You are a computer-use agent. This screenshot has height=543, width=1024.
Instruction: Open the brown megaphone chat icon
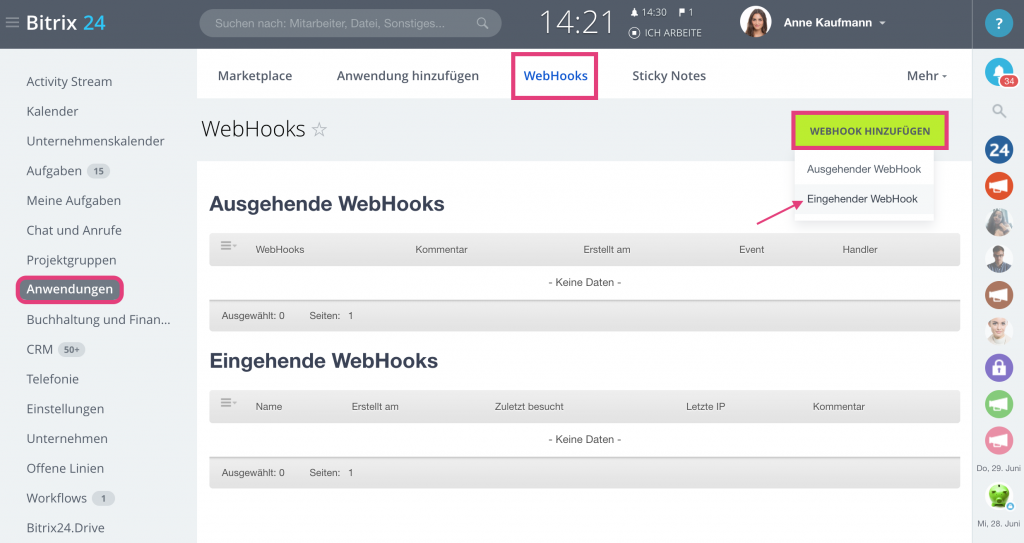click(999, 295)
